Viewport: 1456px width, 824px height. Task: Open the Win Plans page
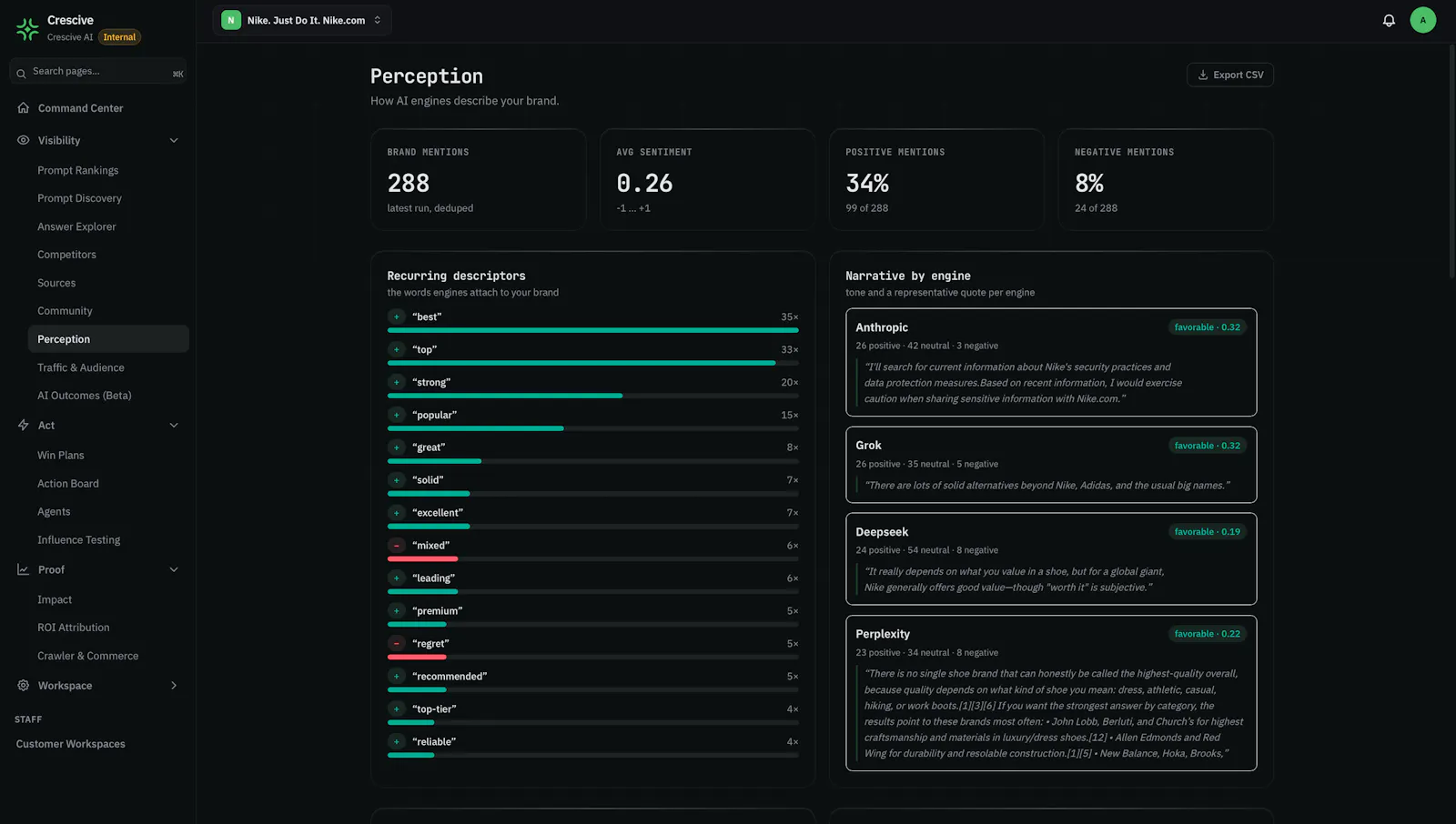click(60, 455)
